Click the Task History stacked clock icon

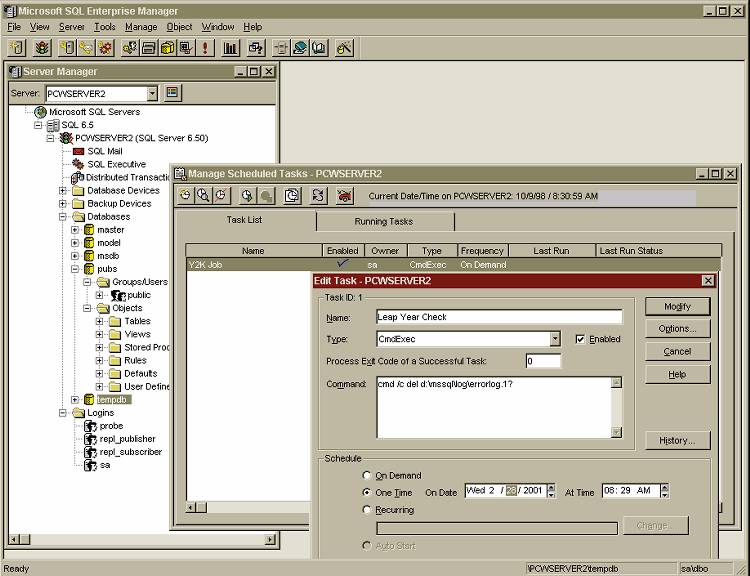292,196
